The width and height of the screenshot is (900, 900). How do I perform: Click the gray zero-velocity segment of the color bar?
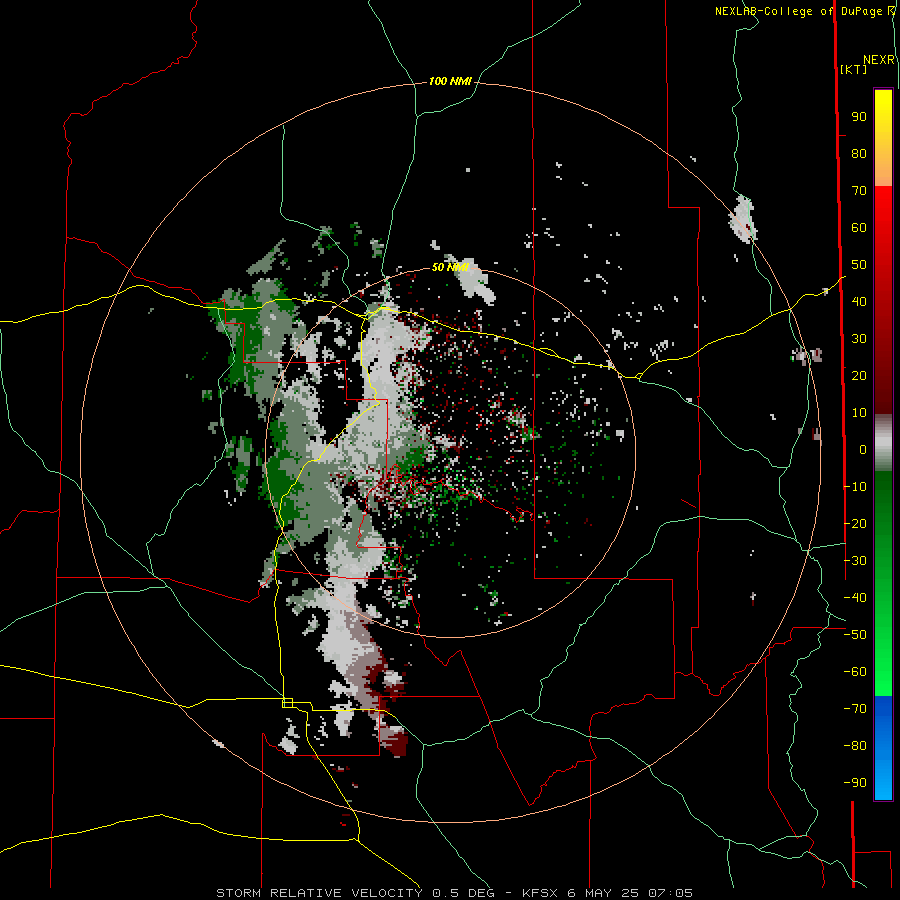coord(883,443)
